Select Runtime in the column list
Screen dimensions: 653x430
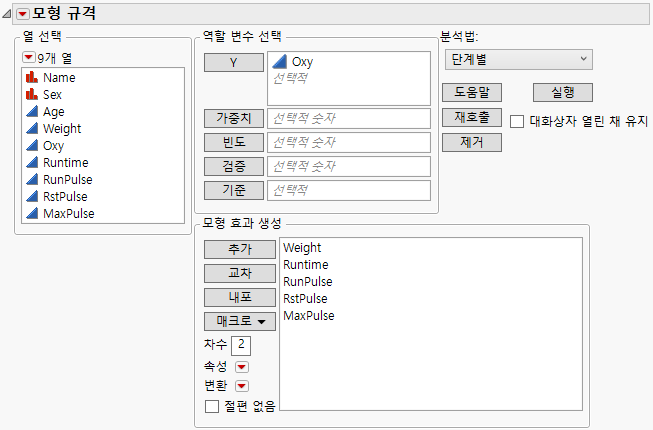(x=66, y=162)
